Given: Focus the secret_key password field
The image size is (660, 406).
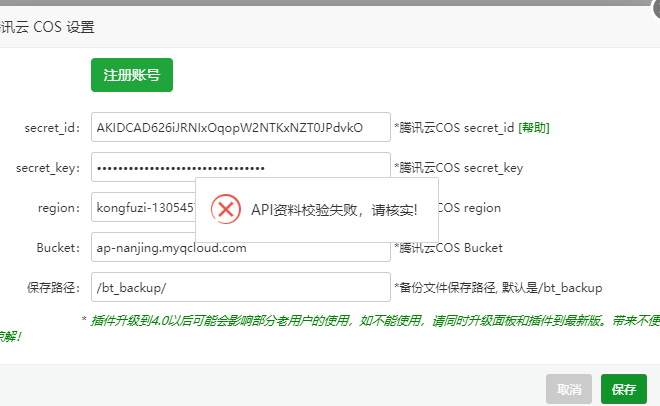Looking at the screenshot, I should pyautogui.click(x=241, y=165).
